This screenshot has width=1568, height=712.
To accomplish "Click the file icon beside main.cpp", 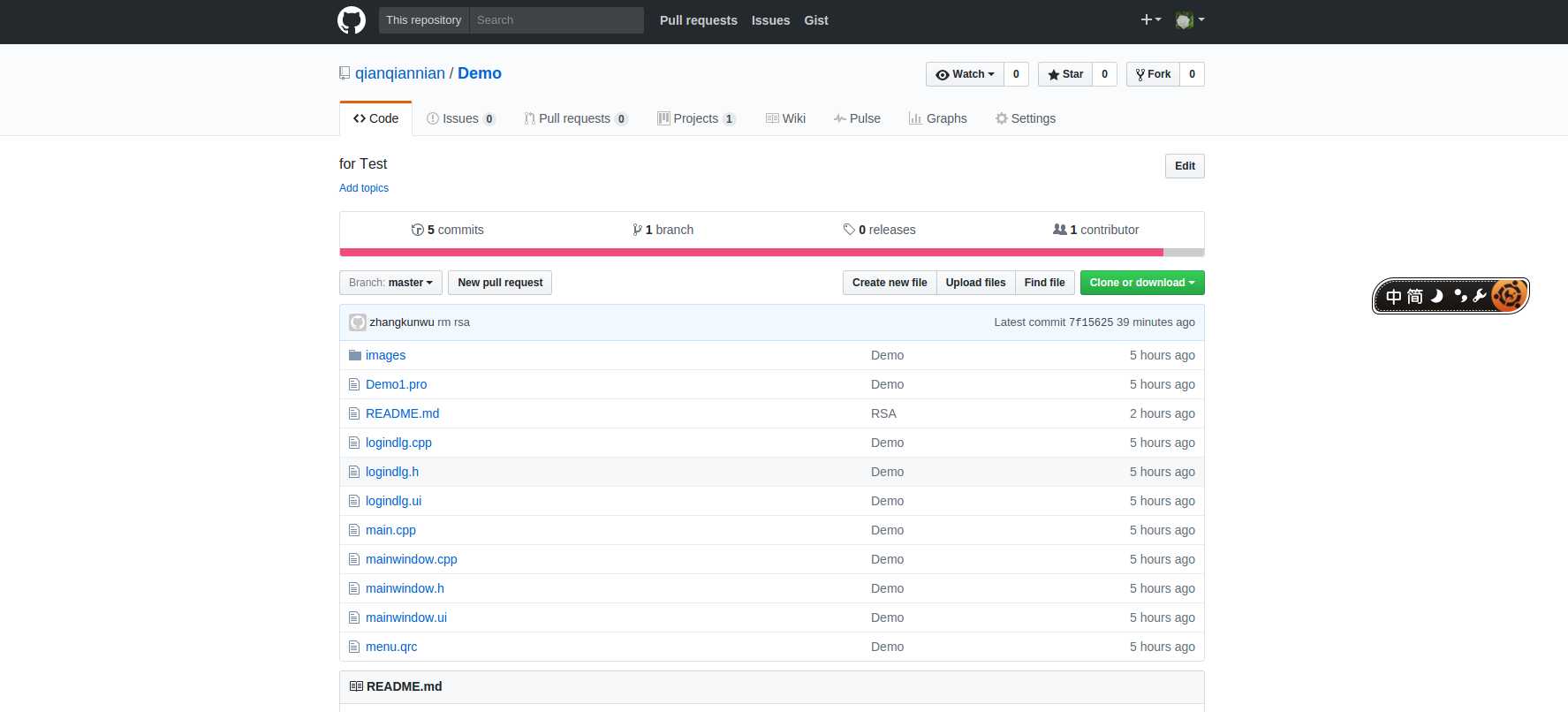I will click(354, 530).
